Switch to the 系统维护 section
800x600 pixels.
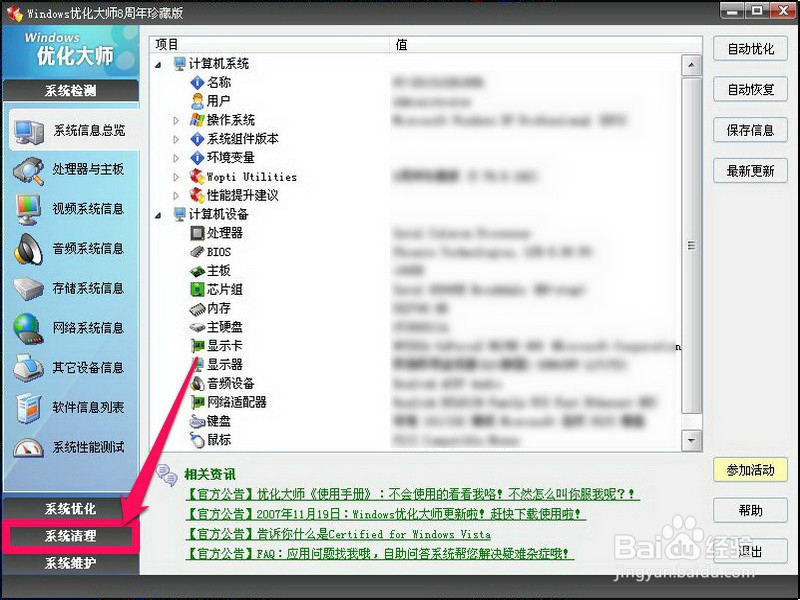[x=70, y=563]
